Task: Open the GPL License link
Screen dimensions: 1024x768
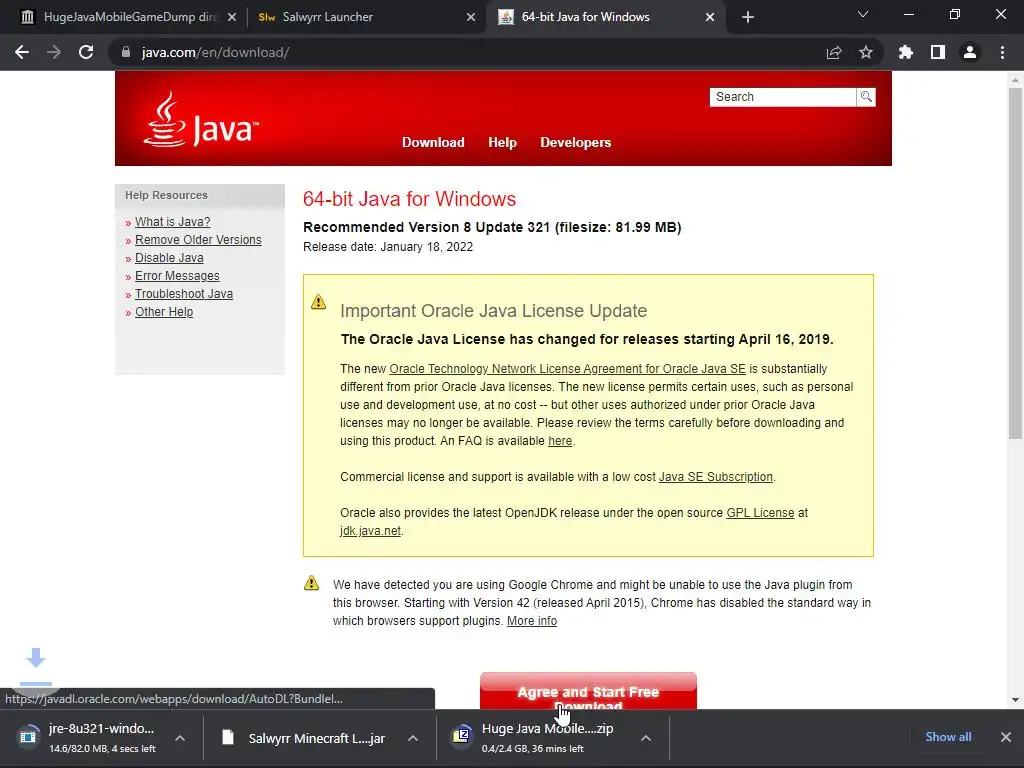Action: coord(760,513)
